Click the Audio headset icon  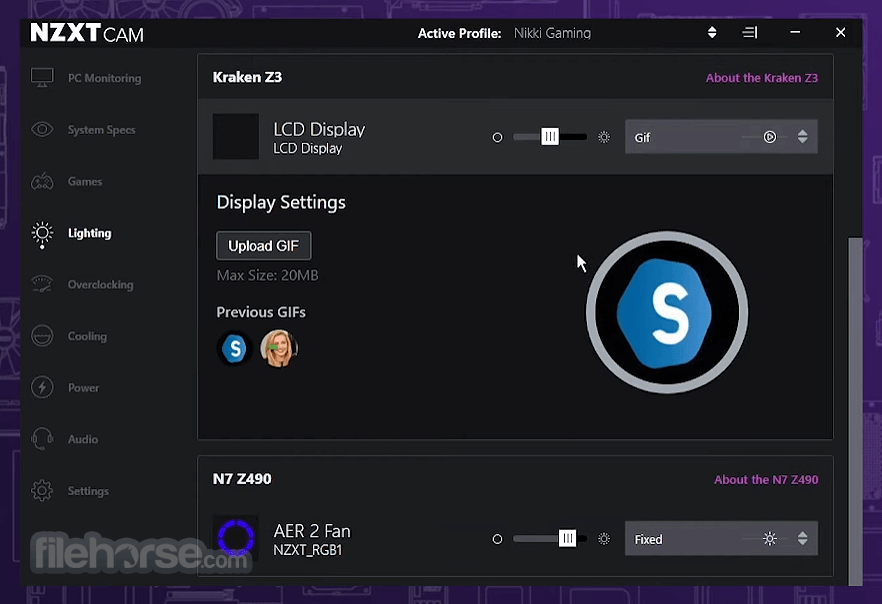tap(42, 439)
